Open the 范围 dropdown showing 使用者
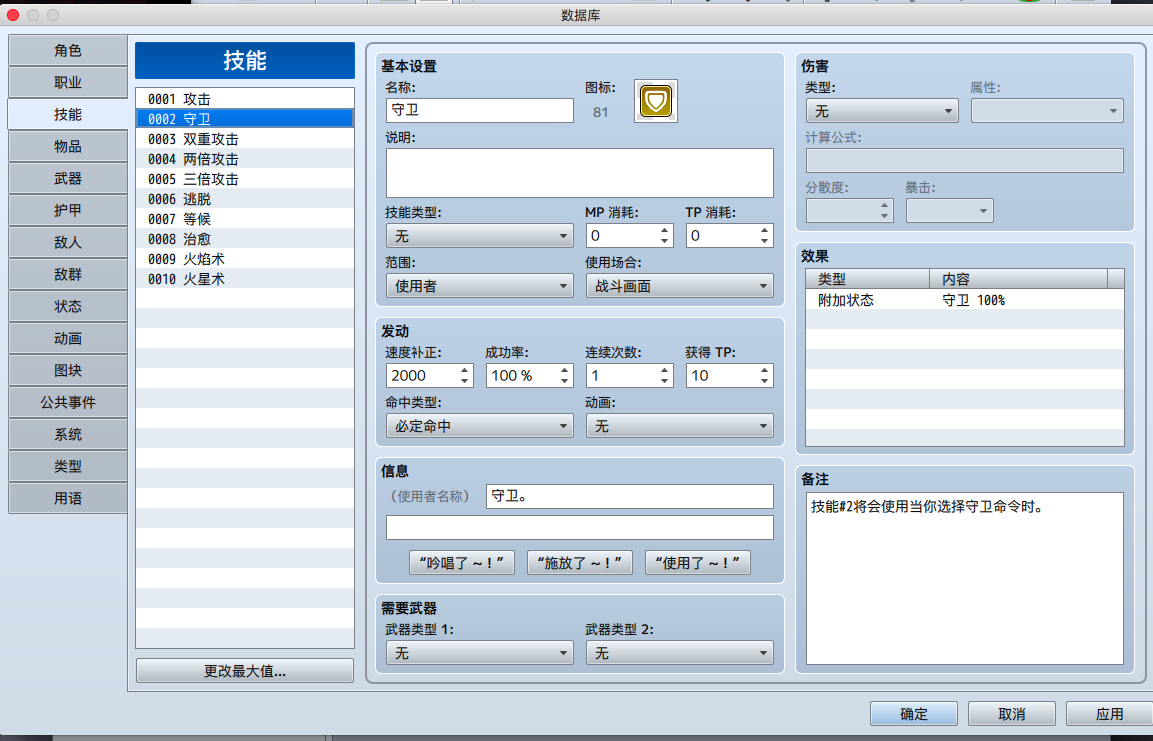Image resolution: width=1153 pixels, height=741 pixels. click(x=479, y=286)
